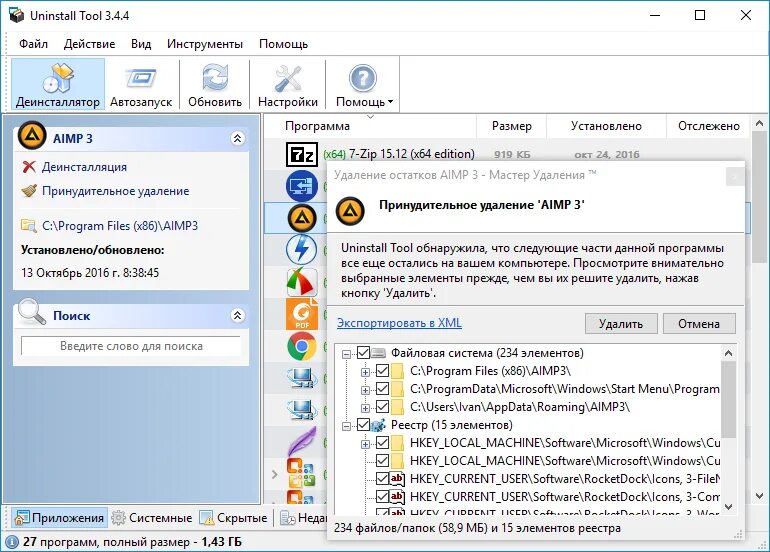Select the Microsoft Office program icon

(x=302, y=472)
